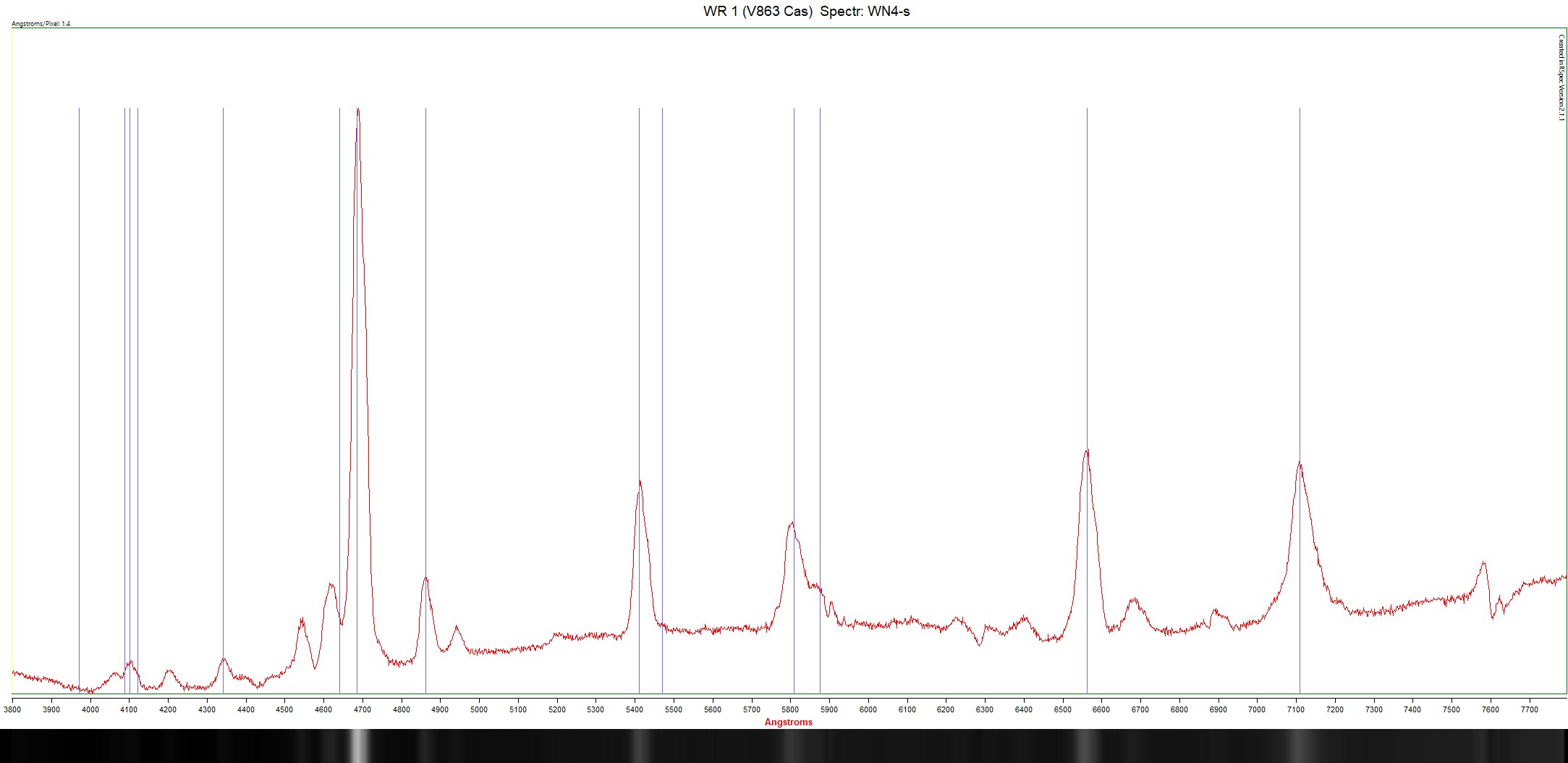Click the blue marker line at 3970 Angstroms
Image resolution: width=1568 pixels, height=763 pixels.
pyautogui.click(x=79, y=362)
